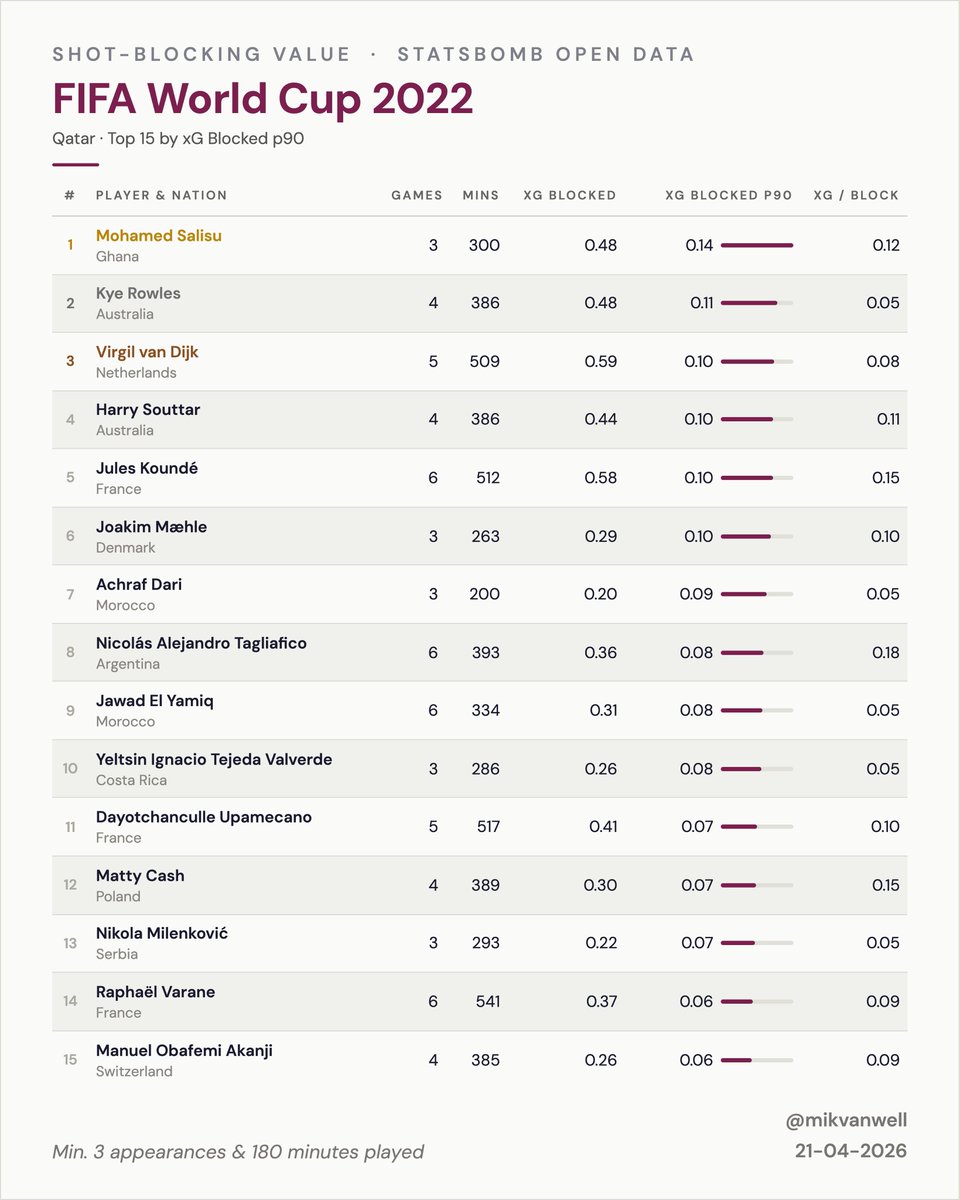Click the 'xG Blocked P90' column header
The image size is (960, 1200).
point(729,195)
